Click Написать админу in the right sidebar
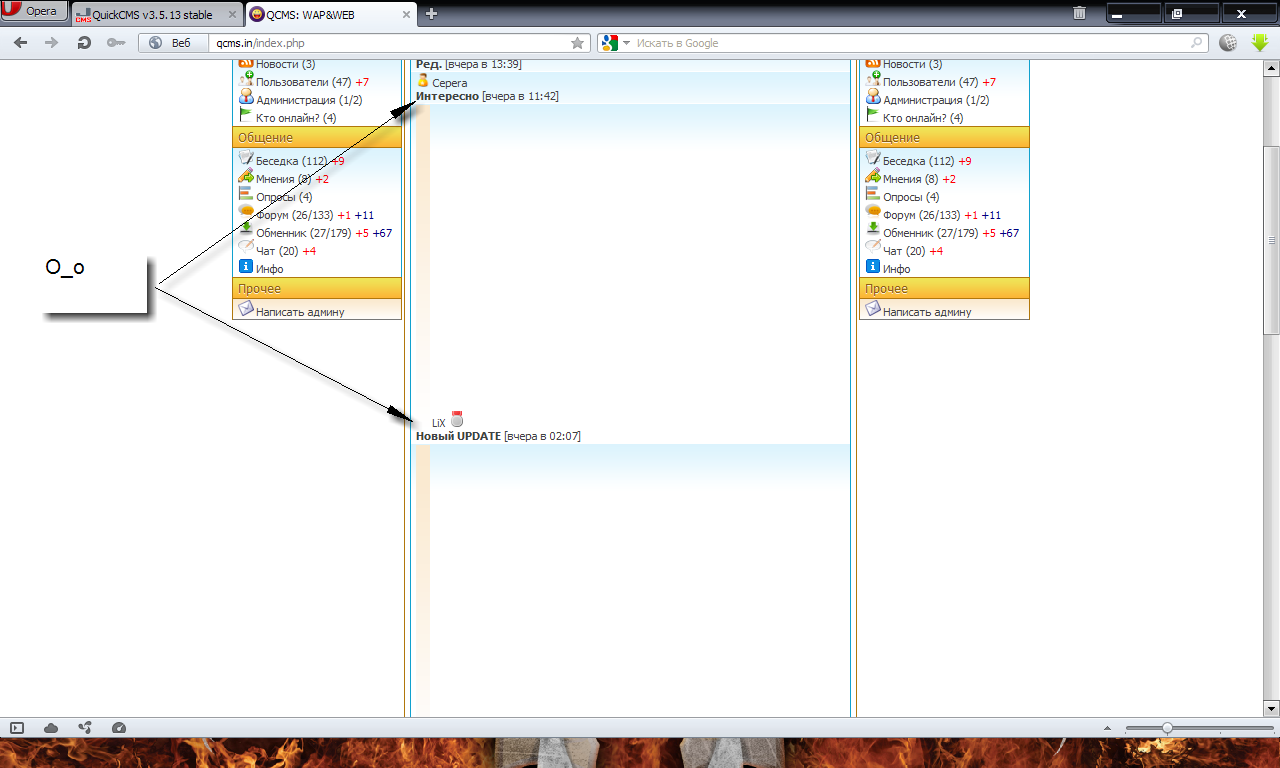Screen dimensions: 1280x768 927,312
